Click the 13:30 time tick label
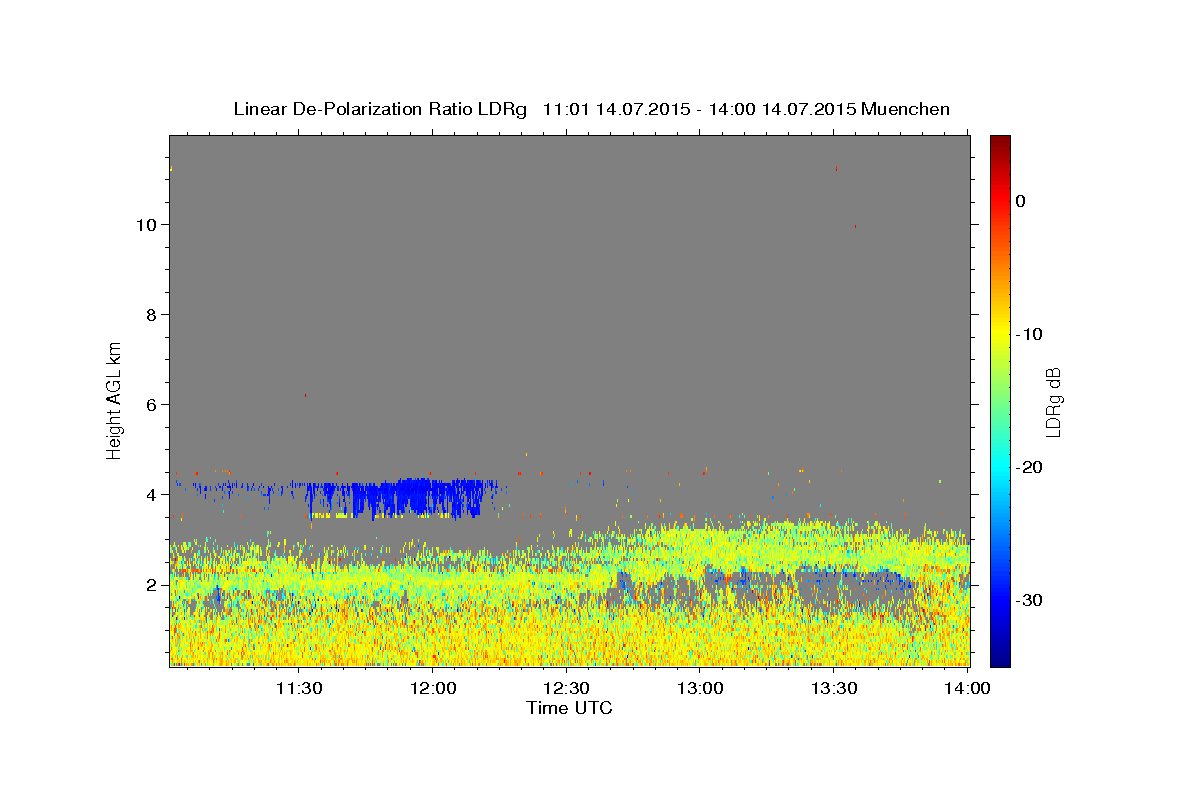The height and width of the screenshot is (800, 1200). click(835, 688)
